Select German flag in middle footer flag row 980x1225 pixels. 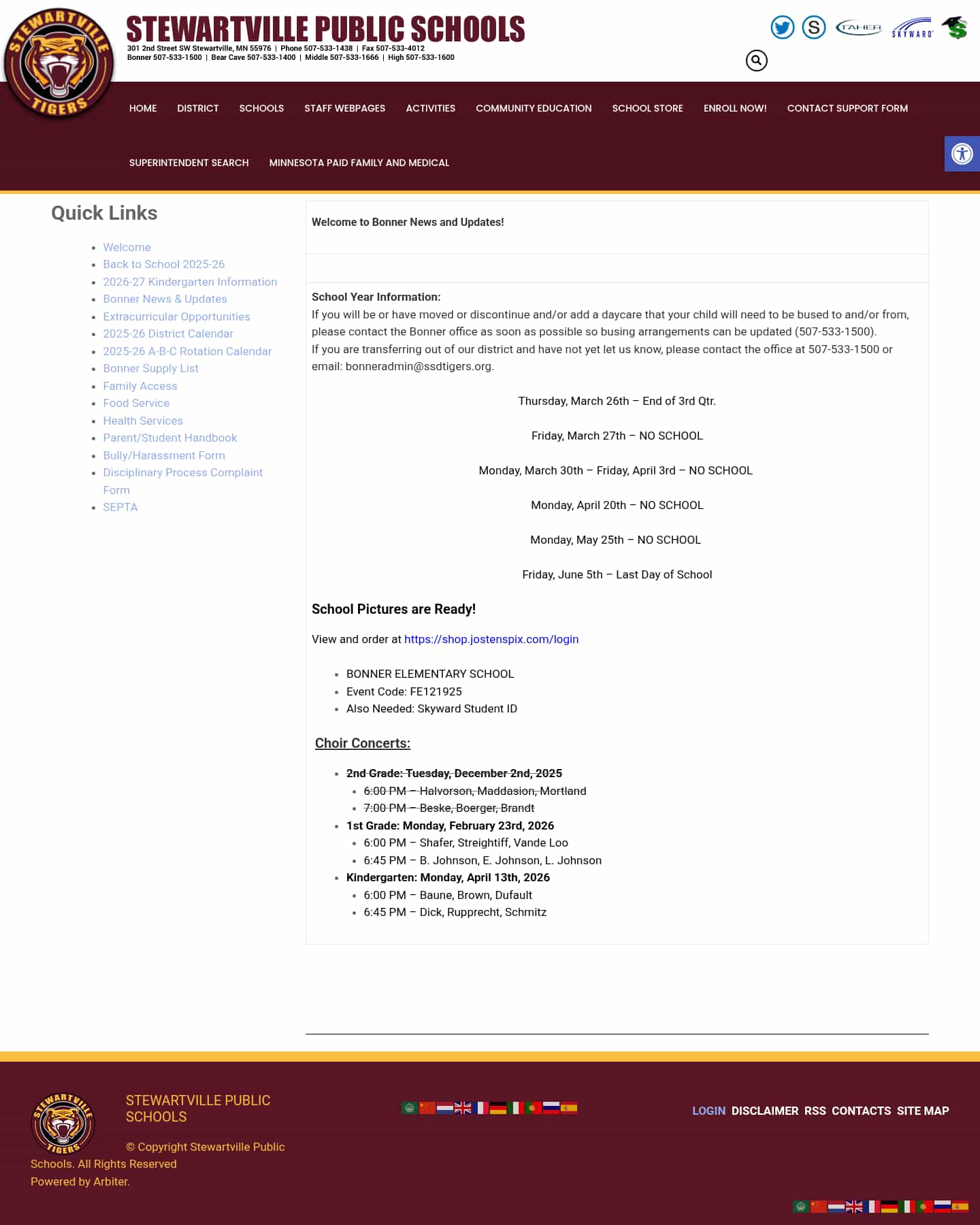(498, 1108)
